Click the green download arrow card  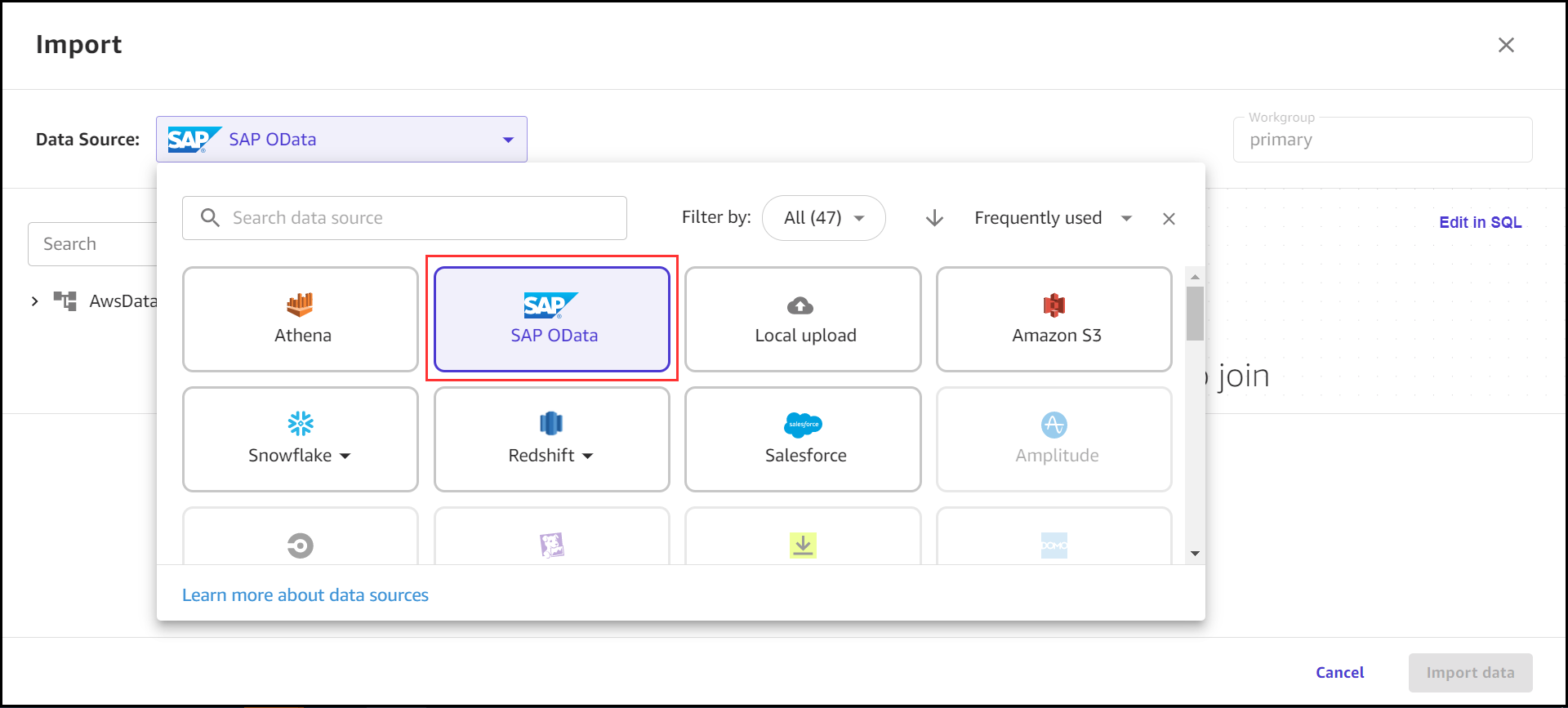coord(803,537)
